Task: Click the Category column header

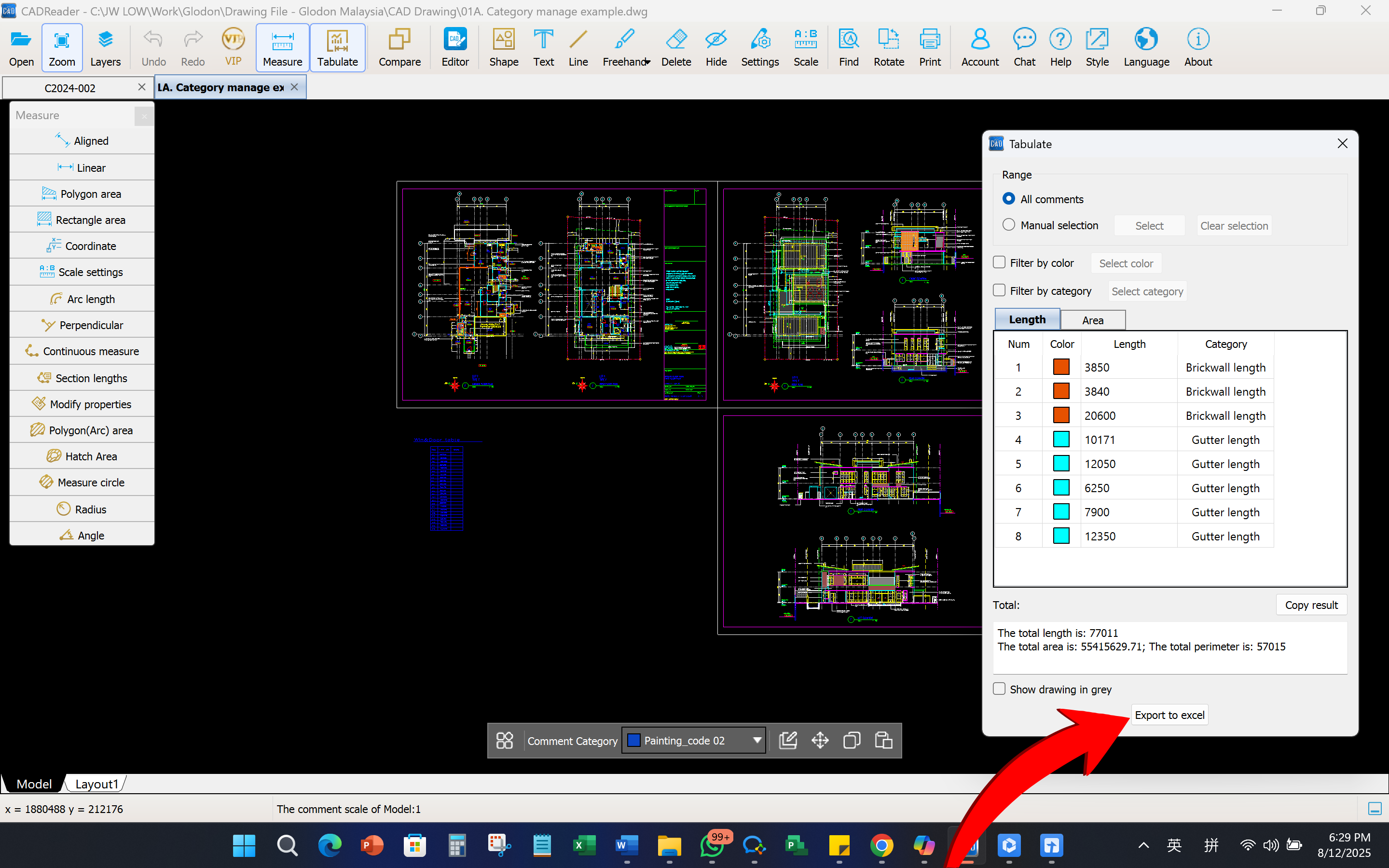Action: [1225, 344]
